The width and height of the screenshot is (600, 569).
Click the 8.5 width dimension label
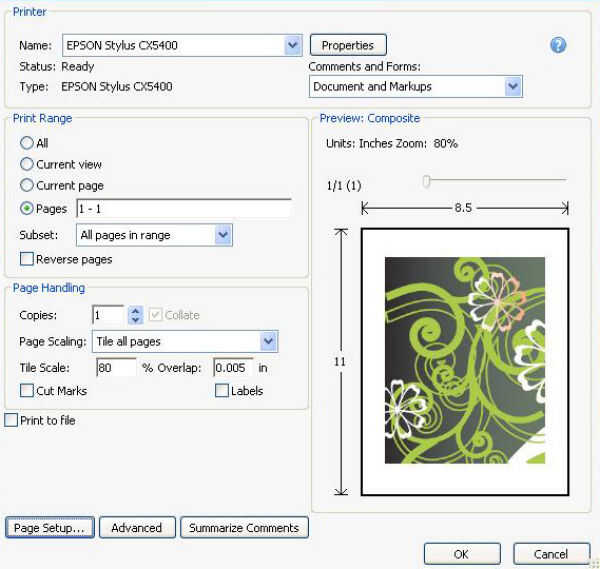[x=463, y=208]
